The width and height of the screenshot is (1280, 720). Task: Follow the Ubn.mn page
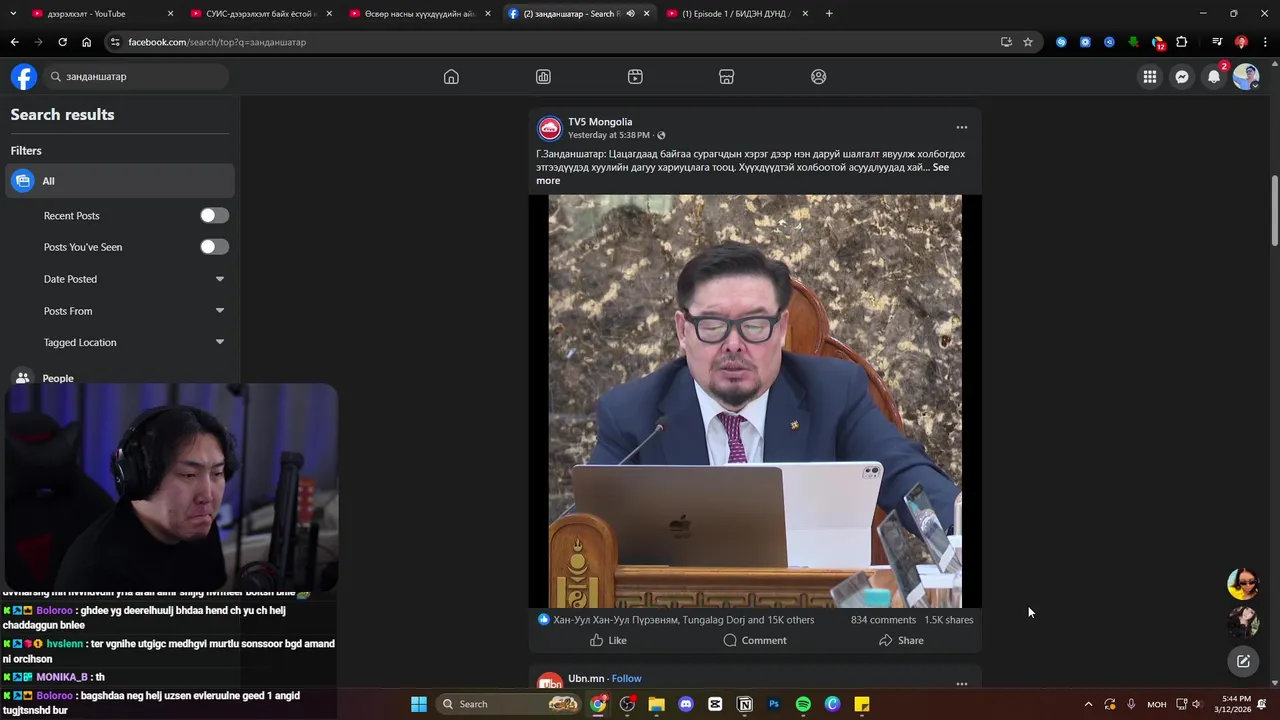pyautogui.click(x=627, y=678)
